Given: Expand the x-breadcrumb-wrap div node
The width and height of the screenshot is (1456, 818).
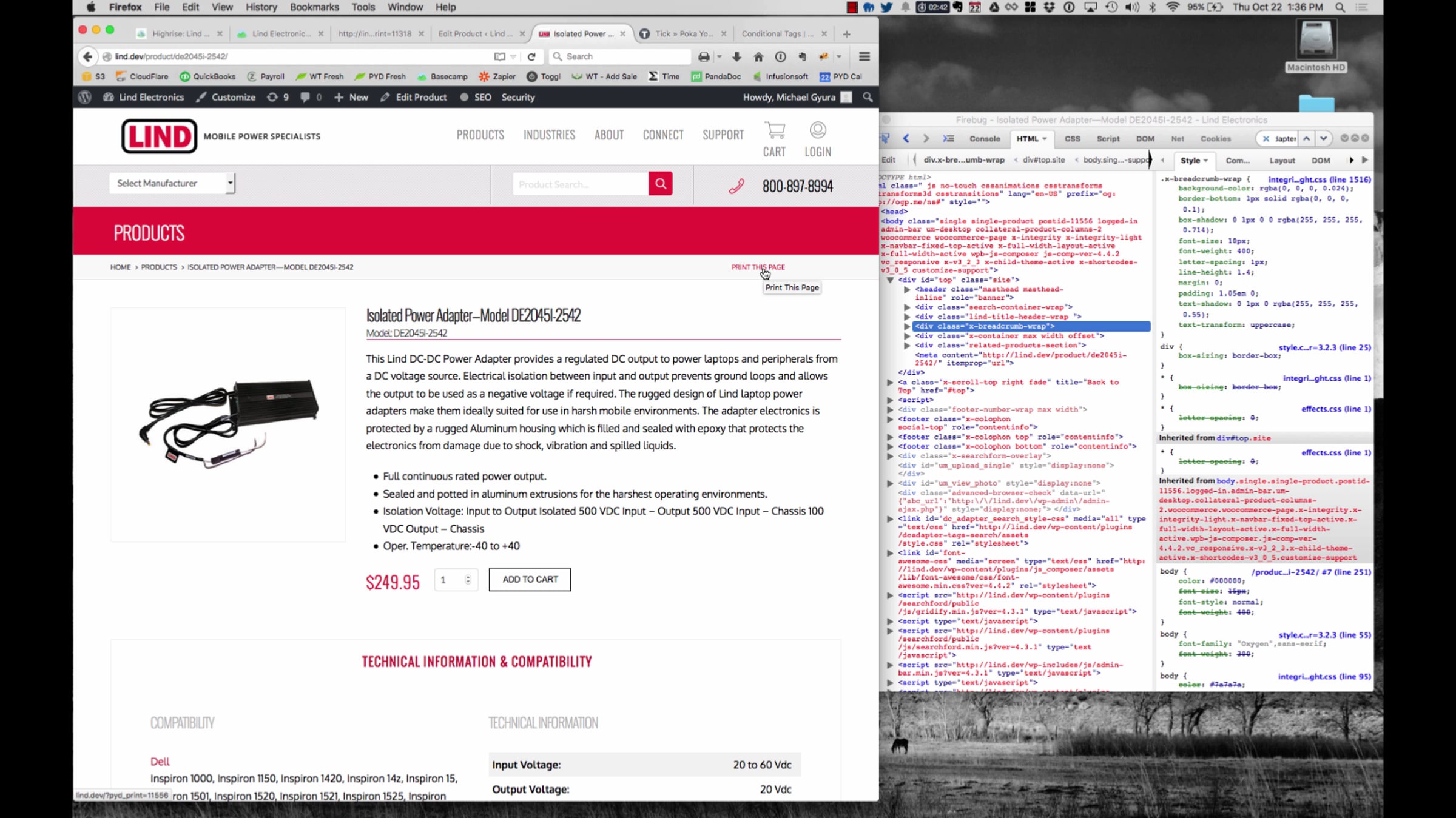Looking at the screenshot, I should (907, 326).
